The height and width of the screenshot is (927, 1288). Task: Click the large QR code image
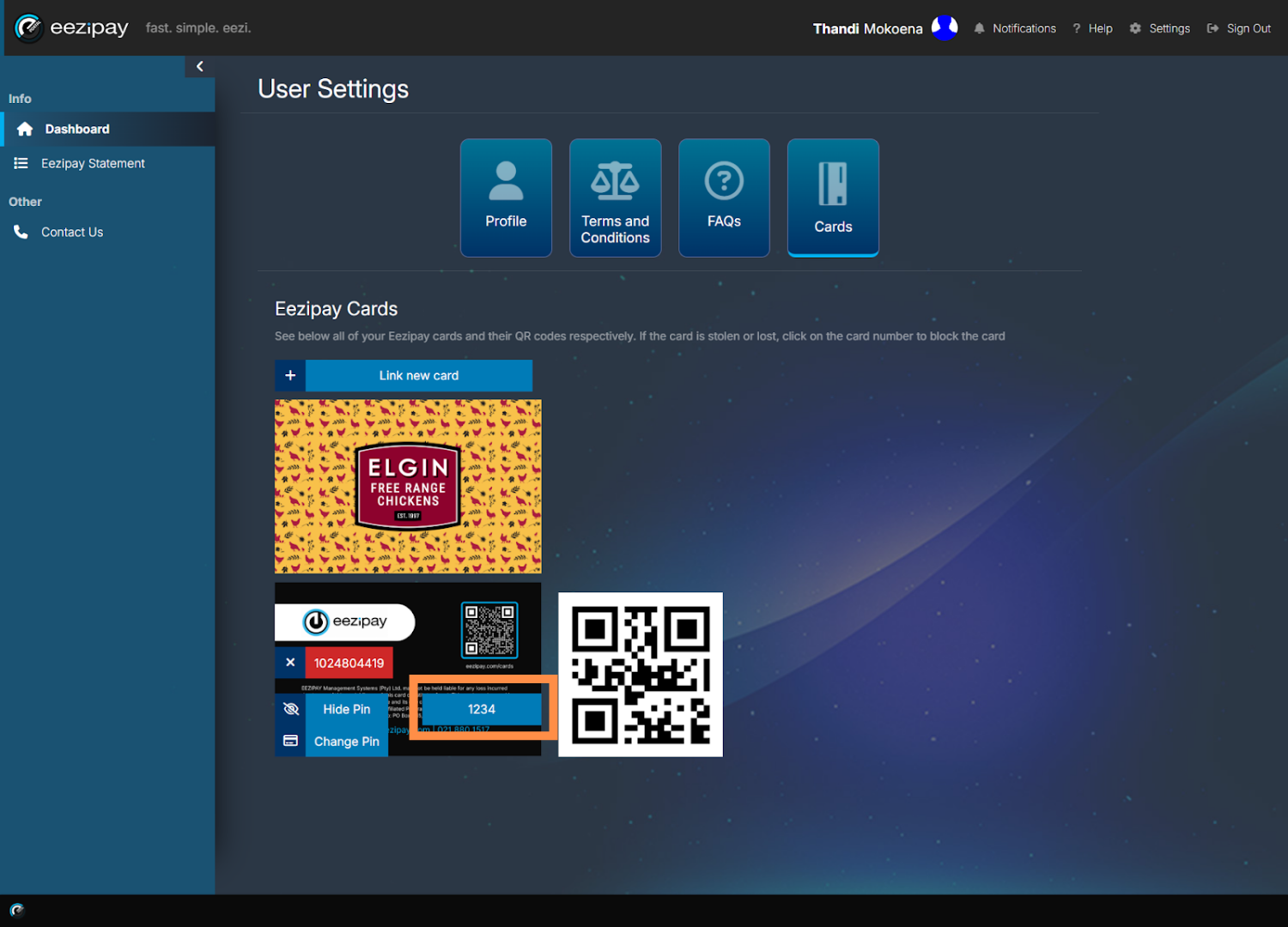(641, 675)
